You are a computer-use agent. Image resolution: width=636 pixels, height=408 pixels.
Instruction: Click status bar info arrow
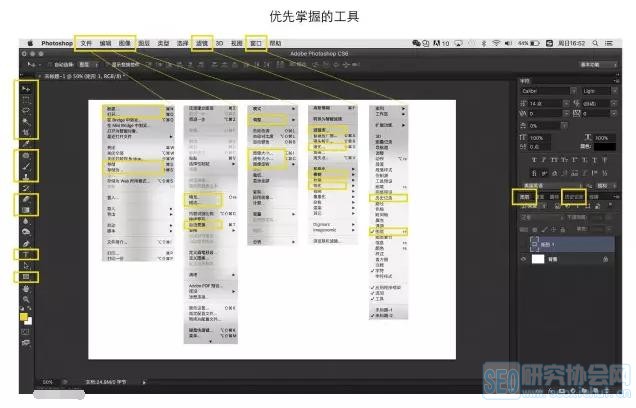click(144, 382)
